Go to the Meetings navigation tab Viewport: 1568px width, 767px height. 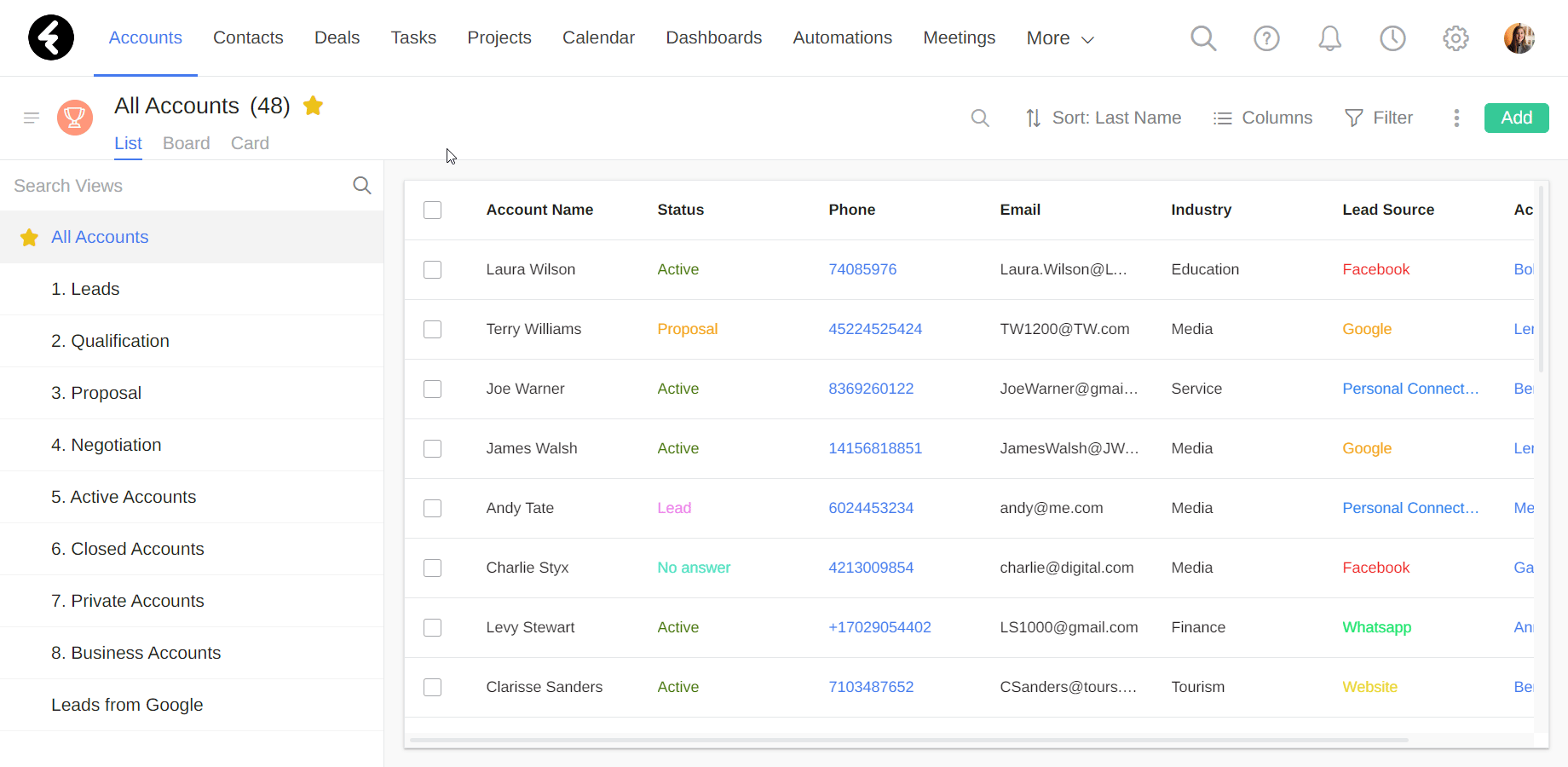pyautogui.click(x=960, y=37)
